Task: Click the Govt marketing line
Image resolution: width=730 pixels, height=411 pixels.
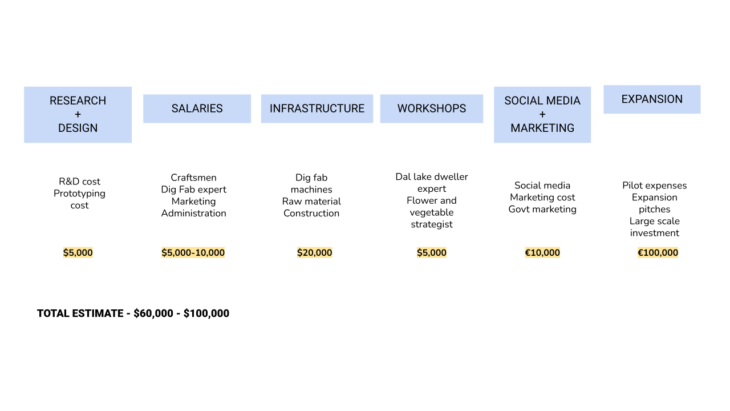Action: [542, 209]
